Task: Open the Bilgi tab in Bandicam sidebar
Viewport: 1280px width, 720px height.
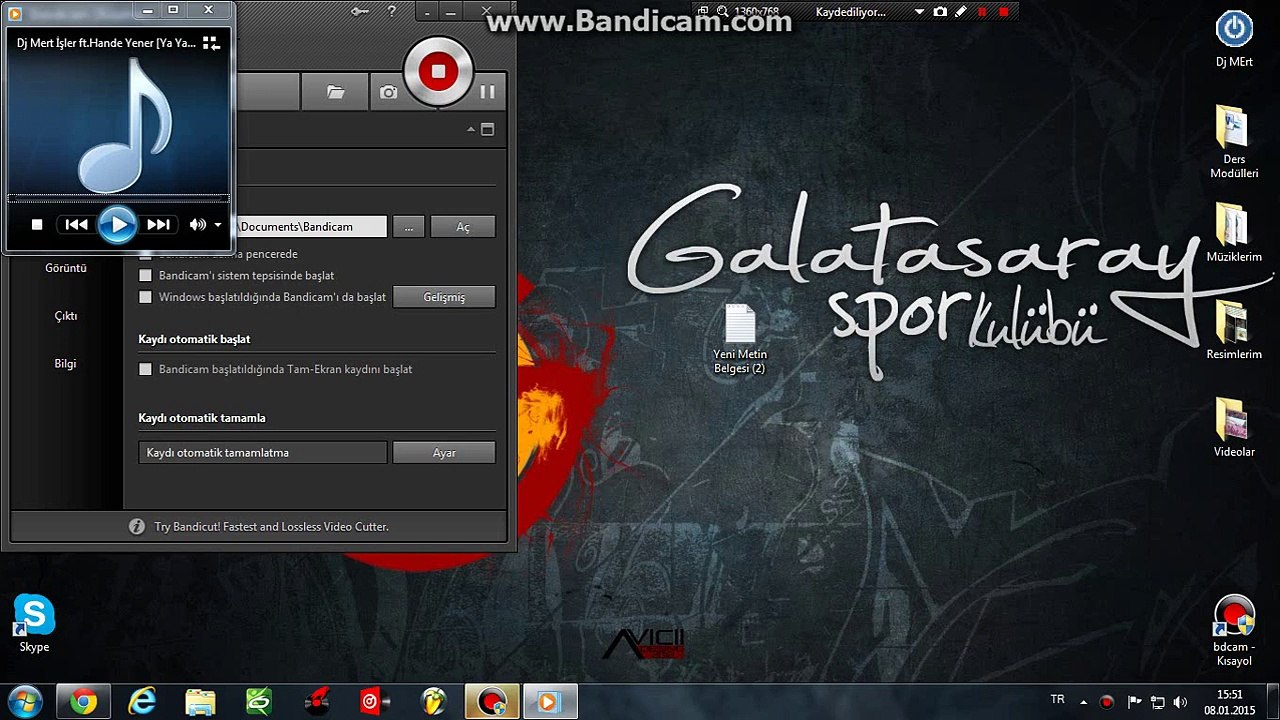Action: tap(66, 364)
